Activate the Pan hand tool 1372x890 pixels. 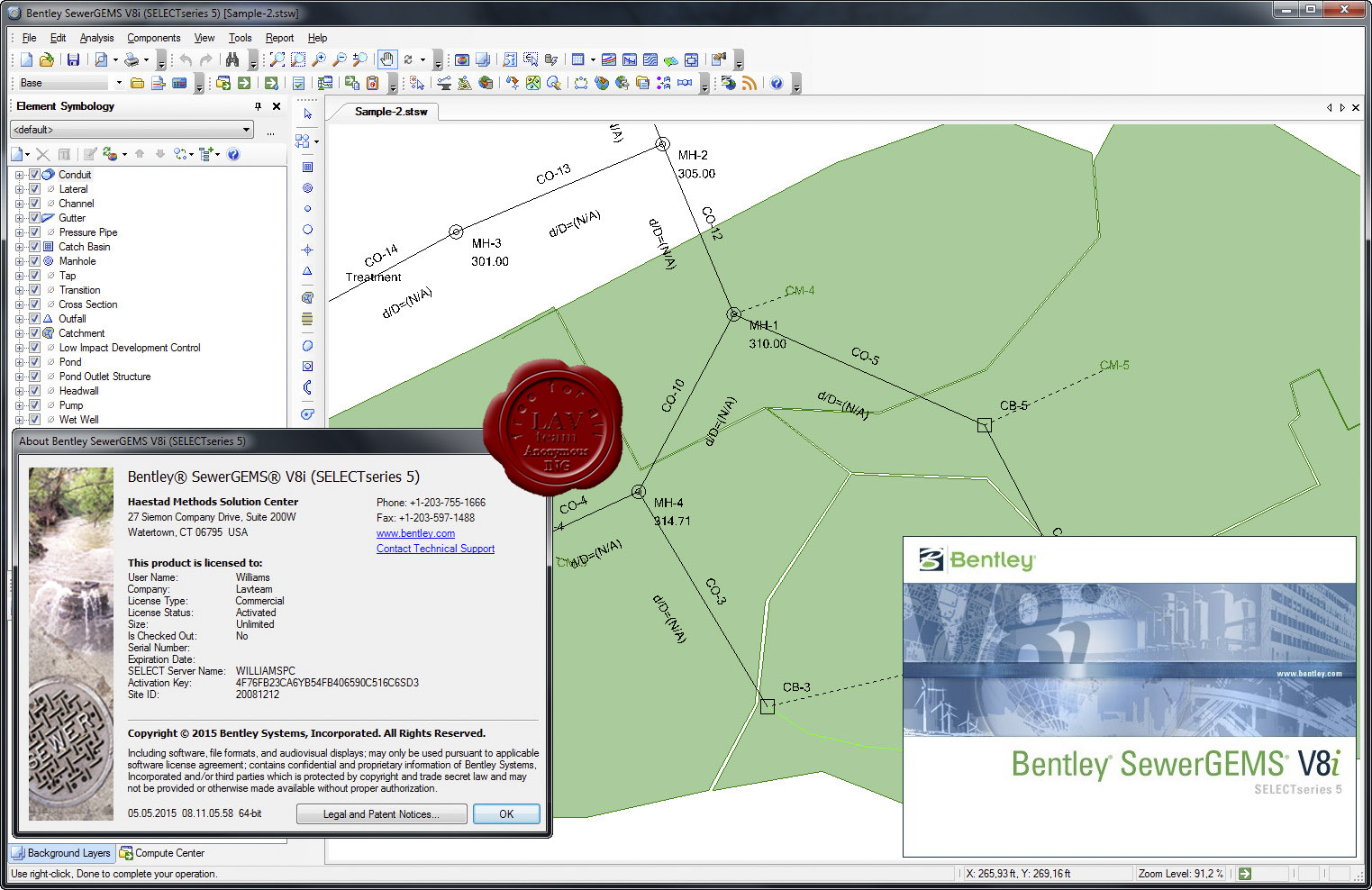tap(386, 59)
